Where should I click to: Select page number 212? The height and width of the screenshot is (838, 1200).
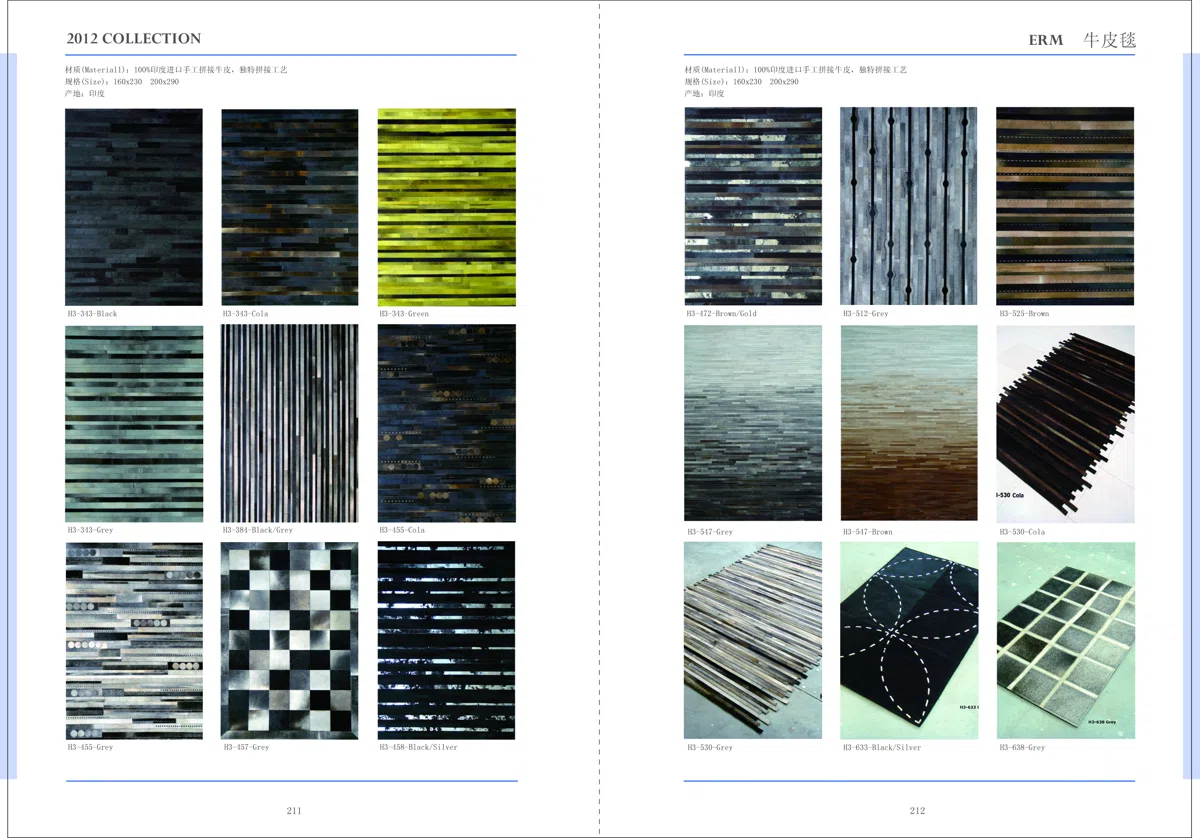coord(917,811)
